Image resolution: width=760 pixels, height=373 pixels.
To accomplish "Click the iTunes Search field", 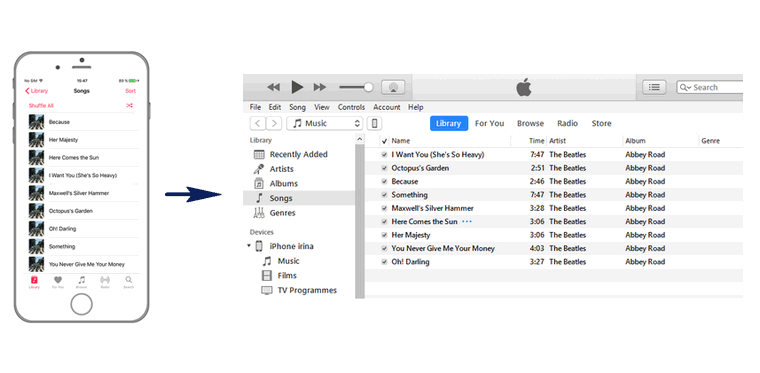I will pos(710,87).
